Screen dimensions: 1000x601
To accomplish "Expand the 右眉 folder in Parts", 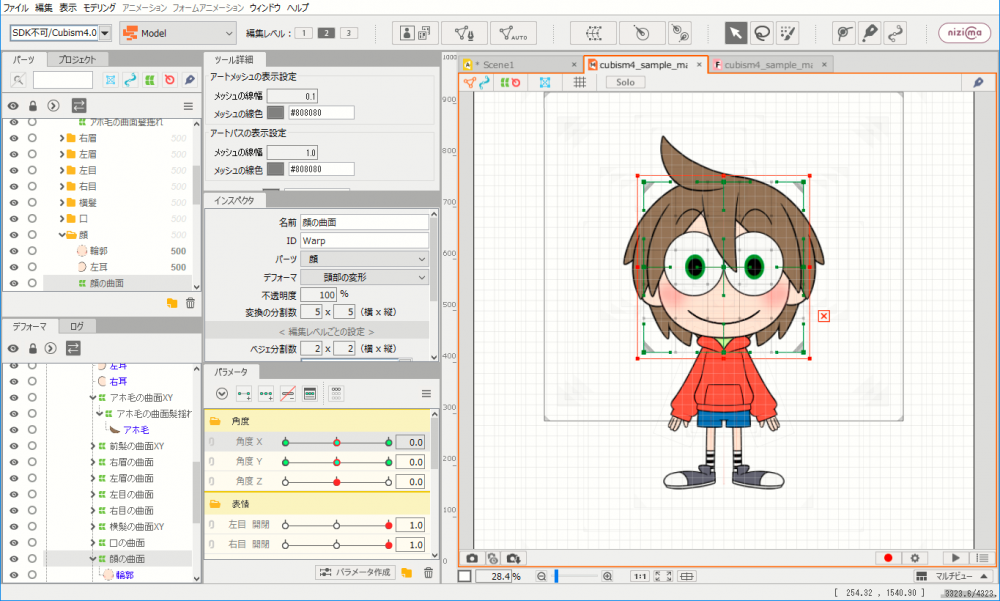I will pos(62,138).
